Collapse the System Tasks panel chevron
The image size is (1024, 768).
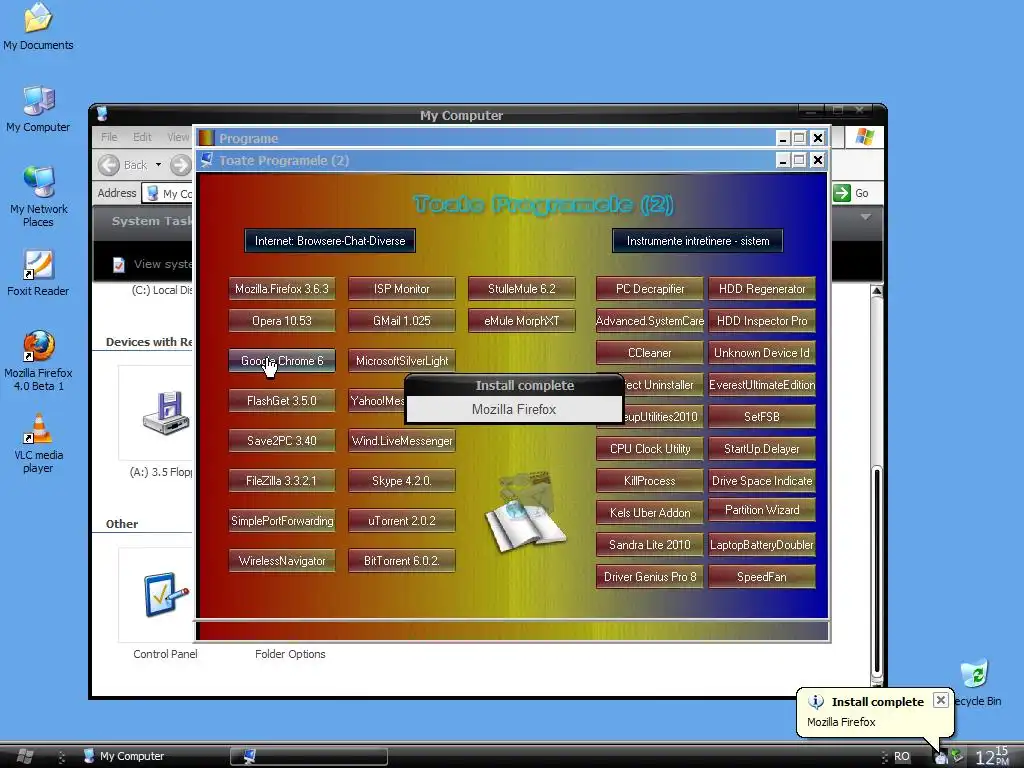pyautogui.click(x=865, y=217)
